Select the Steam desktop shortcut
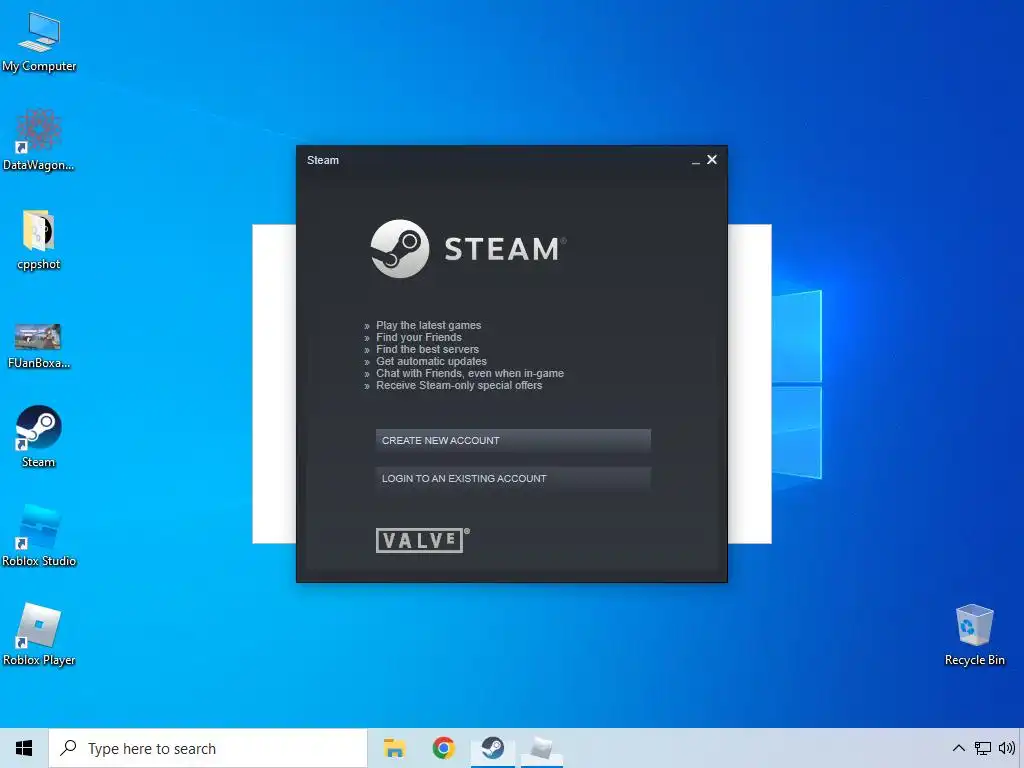The image size is (1024, 768). pos(39,436)
